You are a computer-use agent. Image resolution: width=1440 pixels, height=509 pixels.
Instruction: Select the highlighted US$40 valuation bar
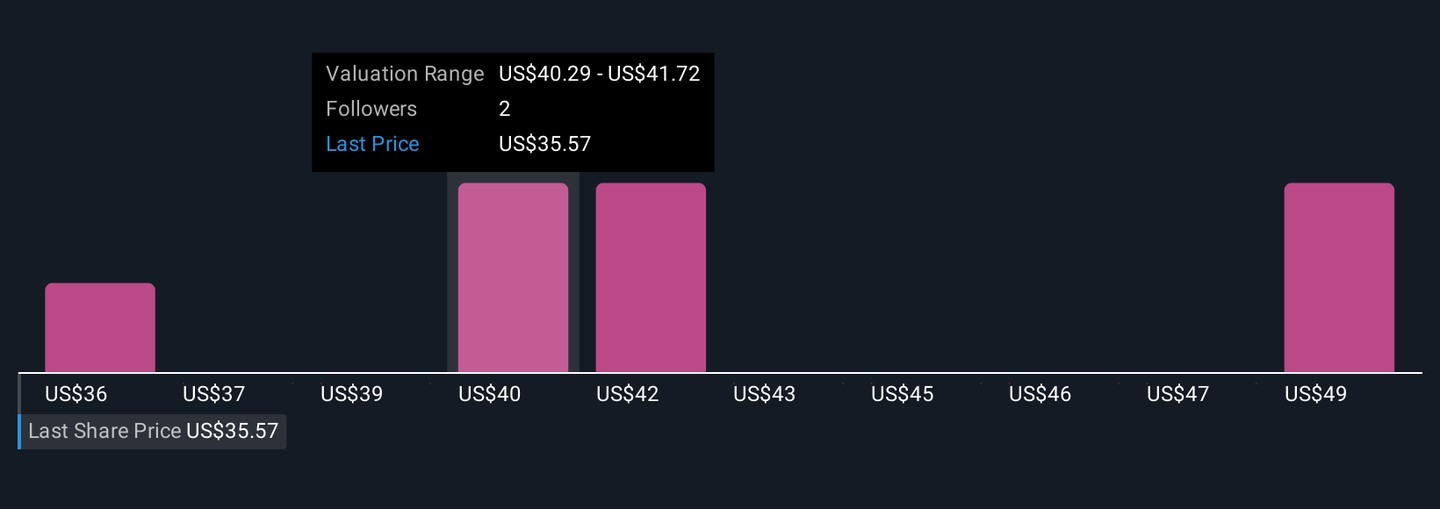[x=513, y=278]
